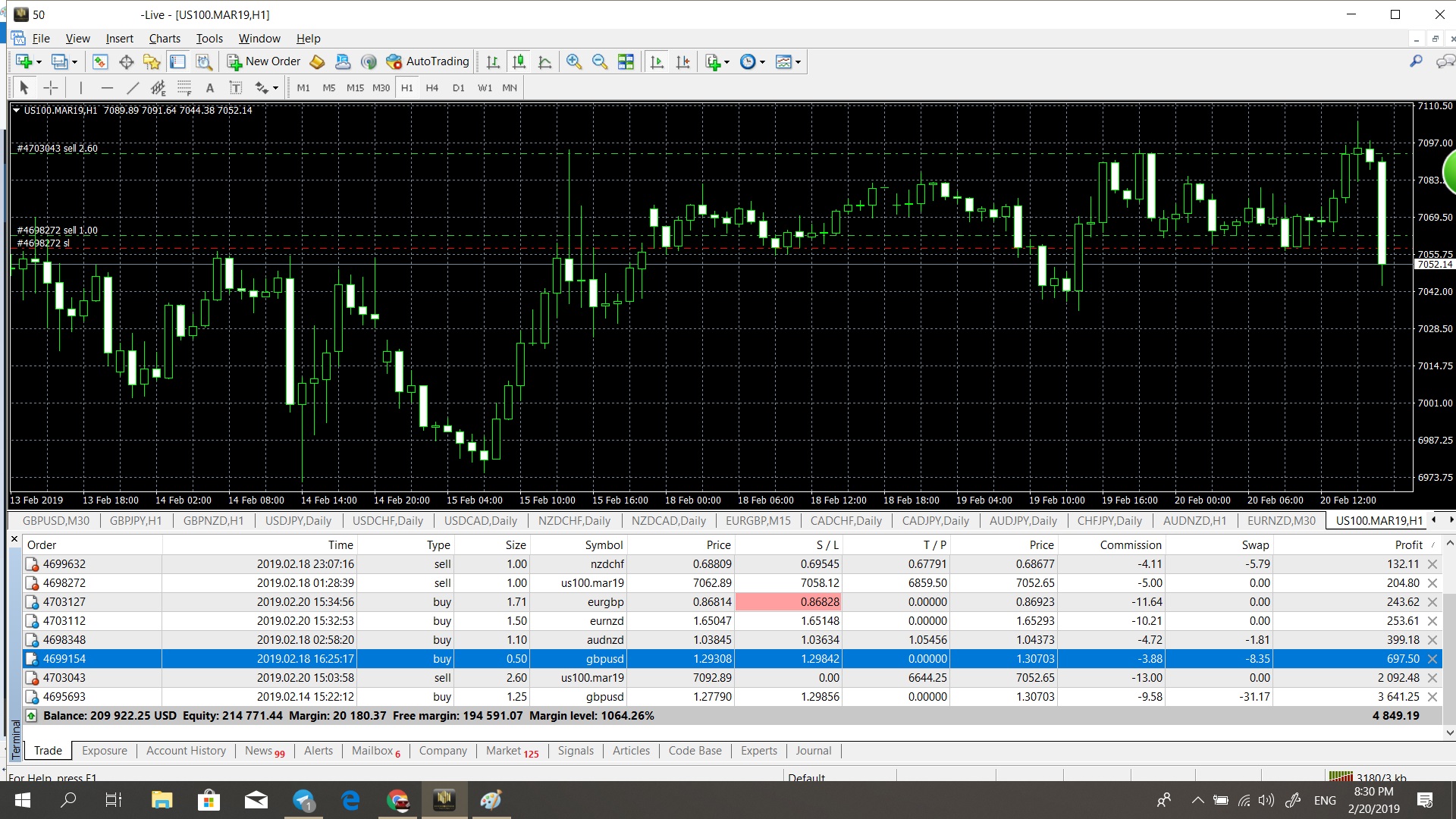
Task: Expand the Profiles dropdown arrow
Action: pyautogui.click(x=74, y=62)
